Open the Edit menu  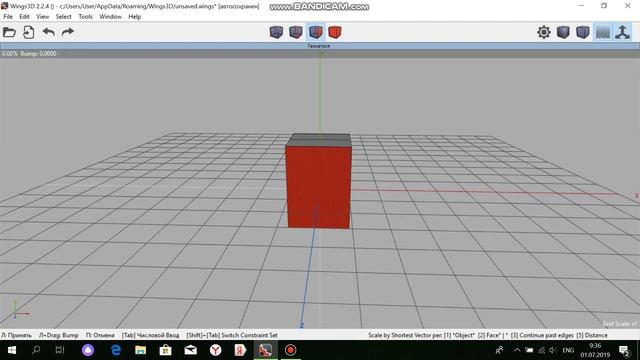click(24, 17)
